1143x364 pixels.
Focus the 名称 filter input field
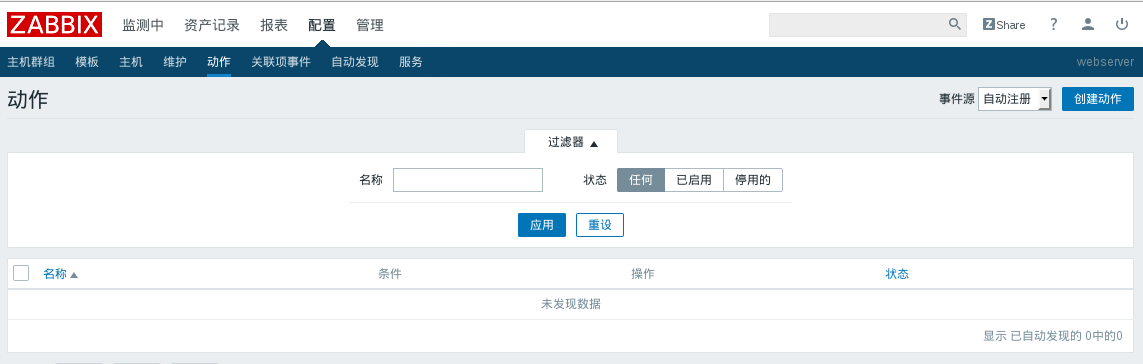468,179
